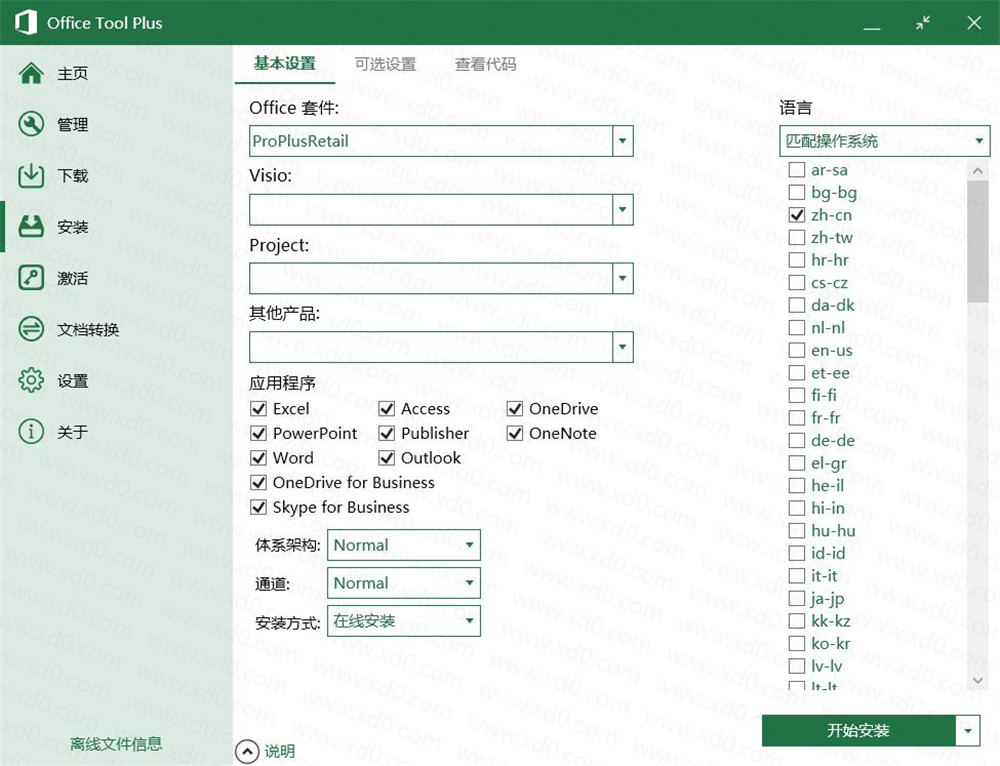Click the compact mode arrows icon in title bar
Image resolution: width=1000 pixels, height=766 pixels.
pyautogui.click(x=923, y=23)
